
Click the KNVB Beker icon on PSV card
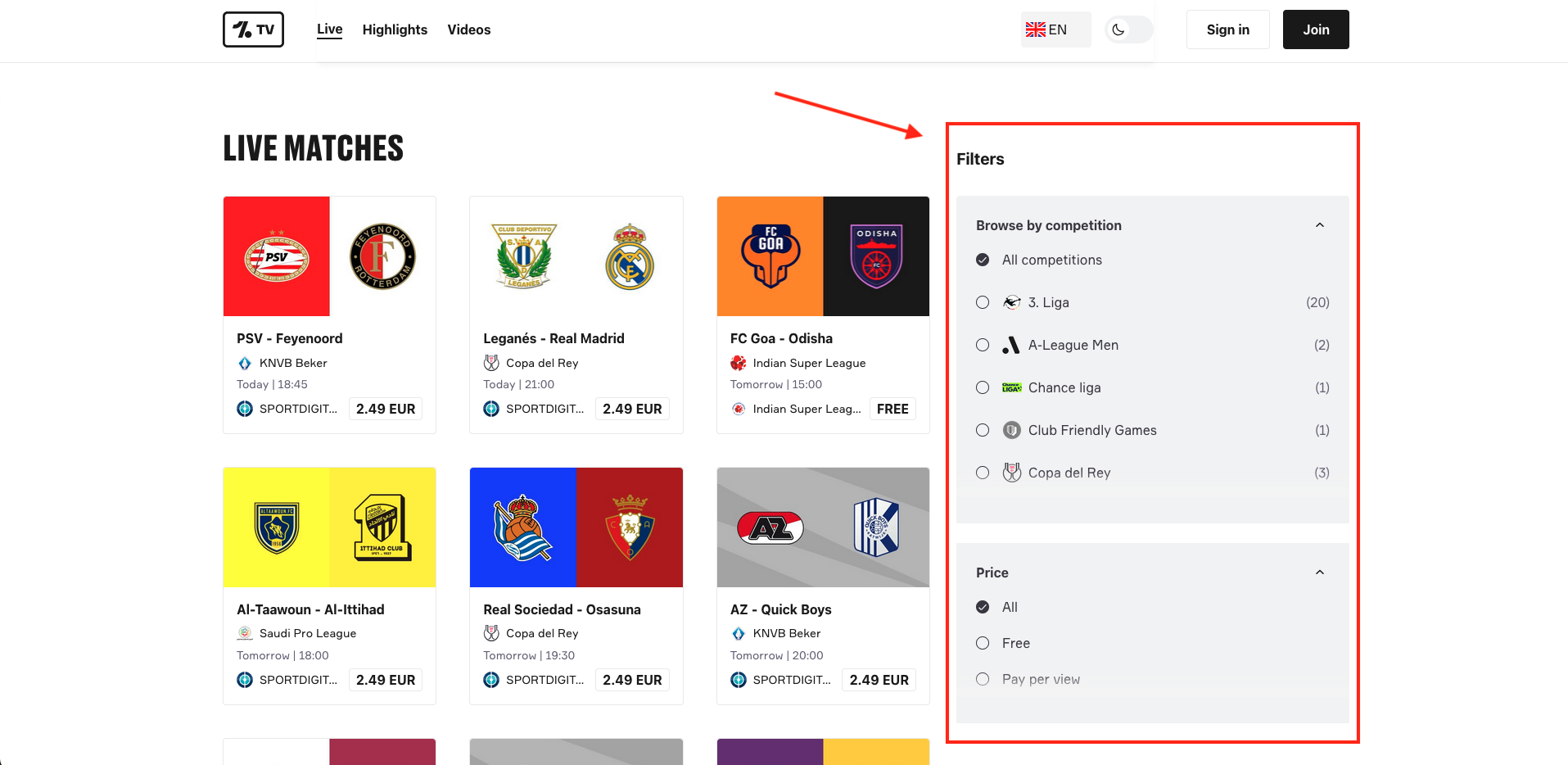click(x=244, y=363)
